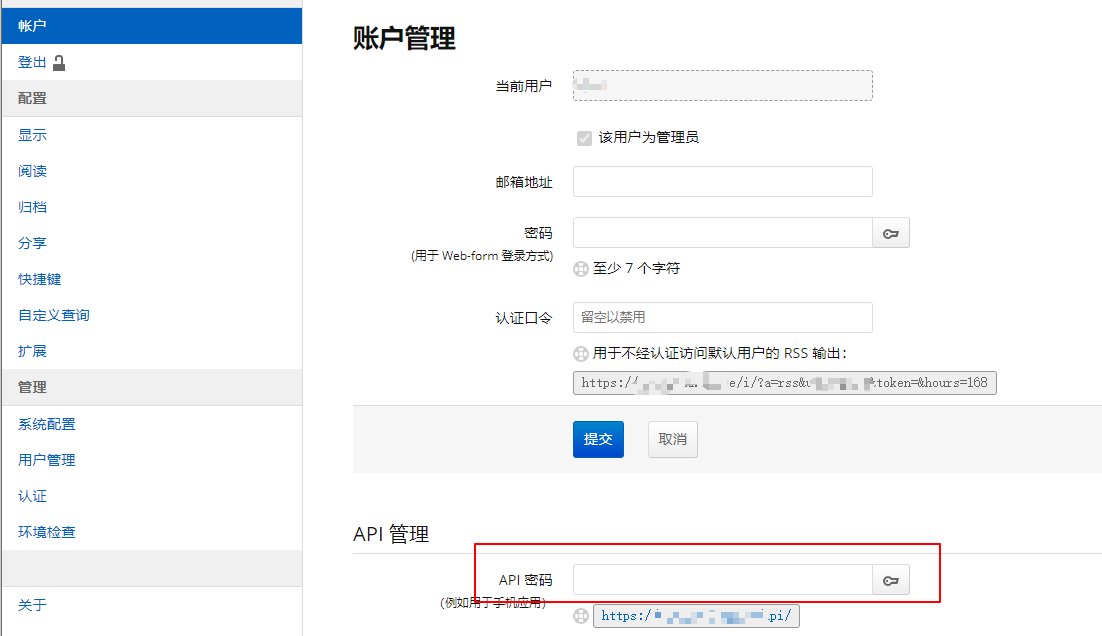
Task: Click the API endpoint URL link
Action: 696,616
